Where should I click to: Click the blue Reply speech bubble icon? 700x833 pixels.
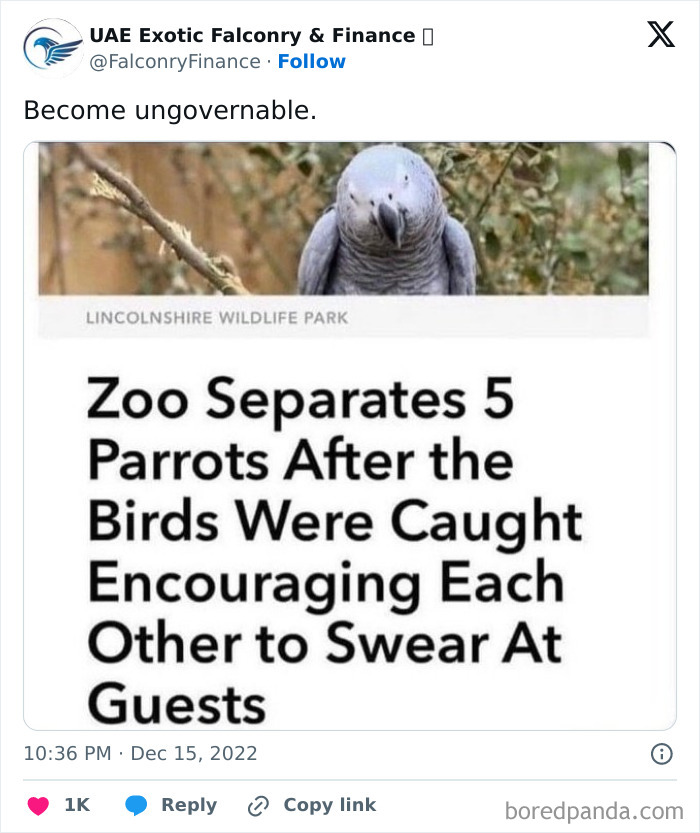[134, 805]
